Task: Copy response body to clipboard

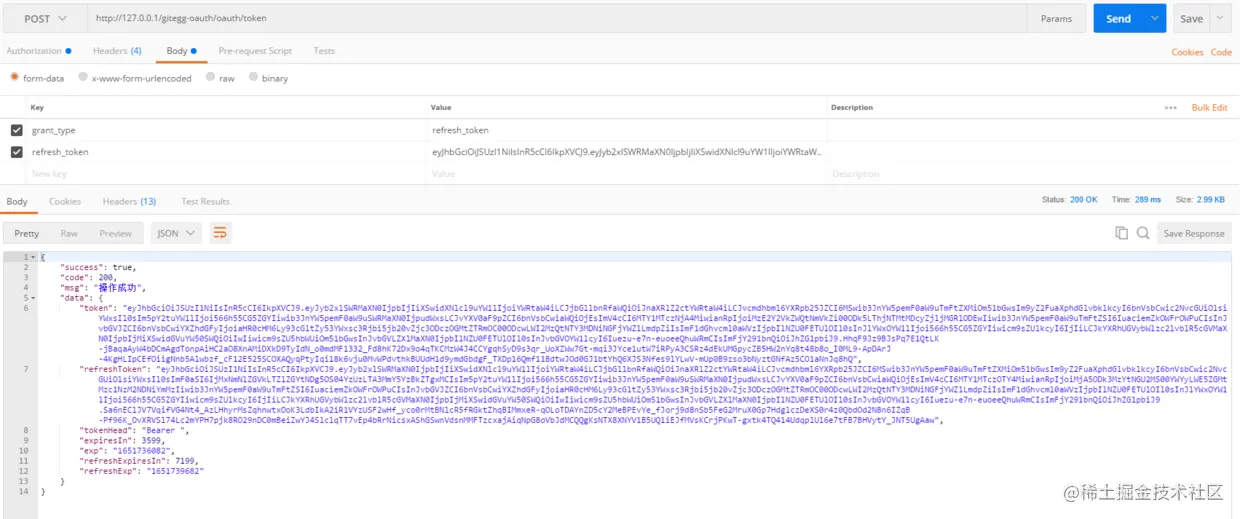Action: (1121, 233)
